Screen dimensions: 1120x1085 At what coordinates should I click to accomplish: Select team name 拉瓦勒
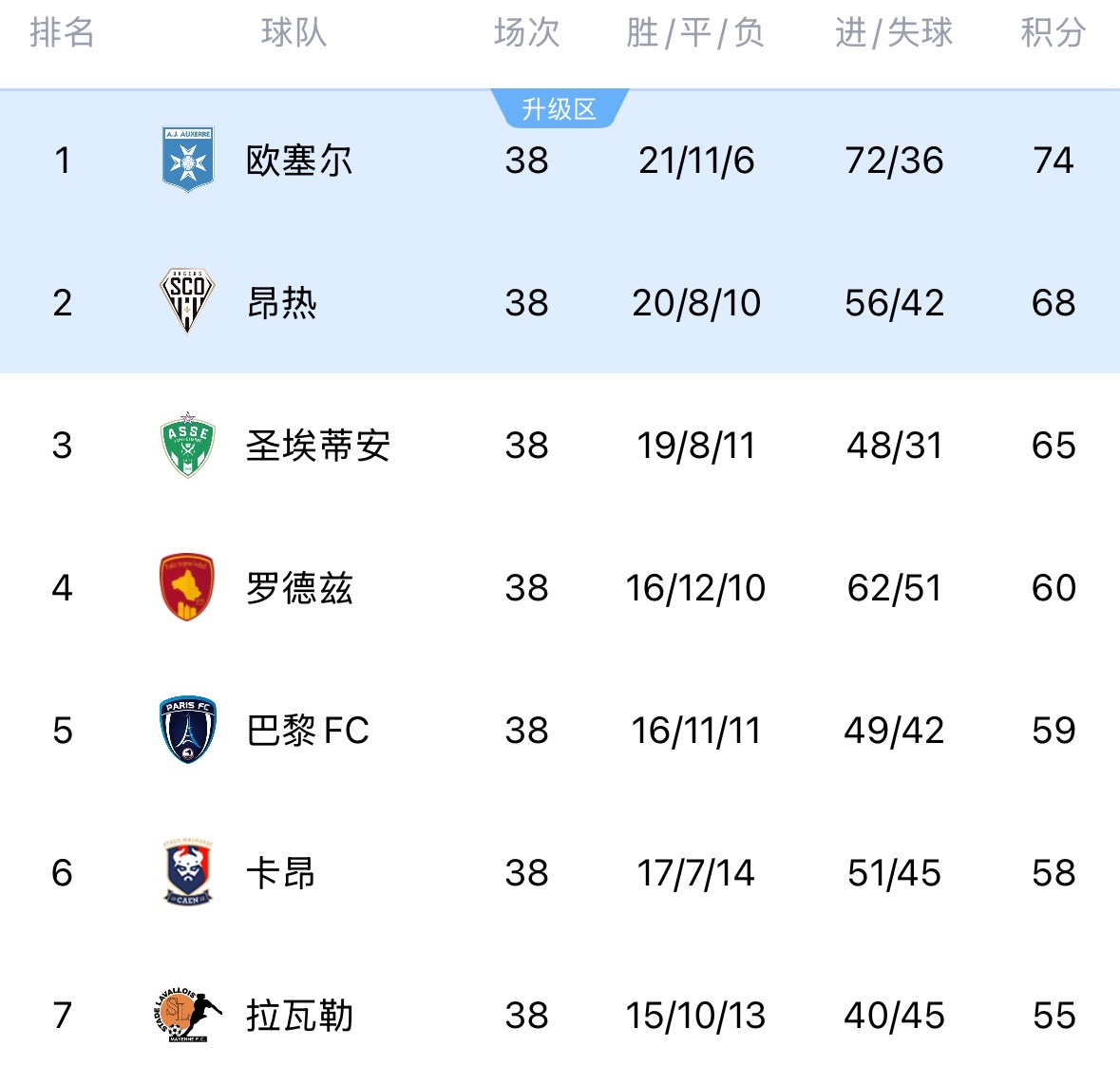[x=299, y=1016]
